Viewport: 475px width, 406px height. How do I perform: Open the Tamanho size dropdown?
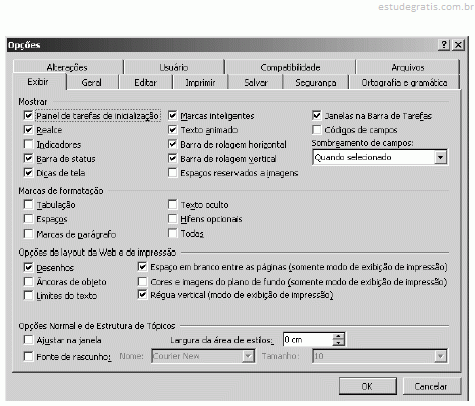pos(440,356)
